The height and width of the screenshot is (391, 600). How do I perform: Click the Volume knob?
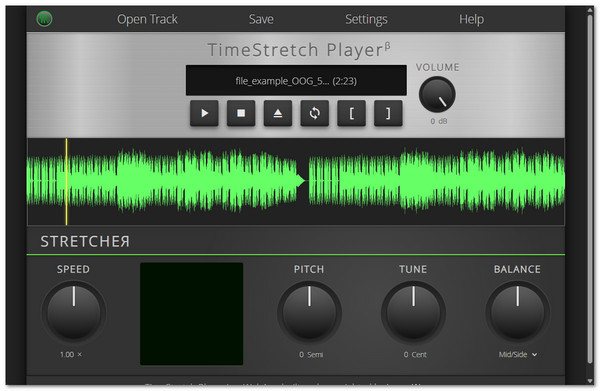(x=437, y=94)
